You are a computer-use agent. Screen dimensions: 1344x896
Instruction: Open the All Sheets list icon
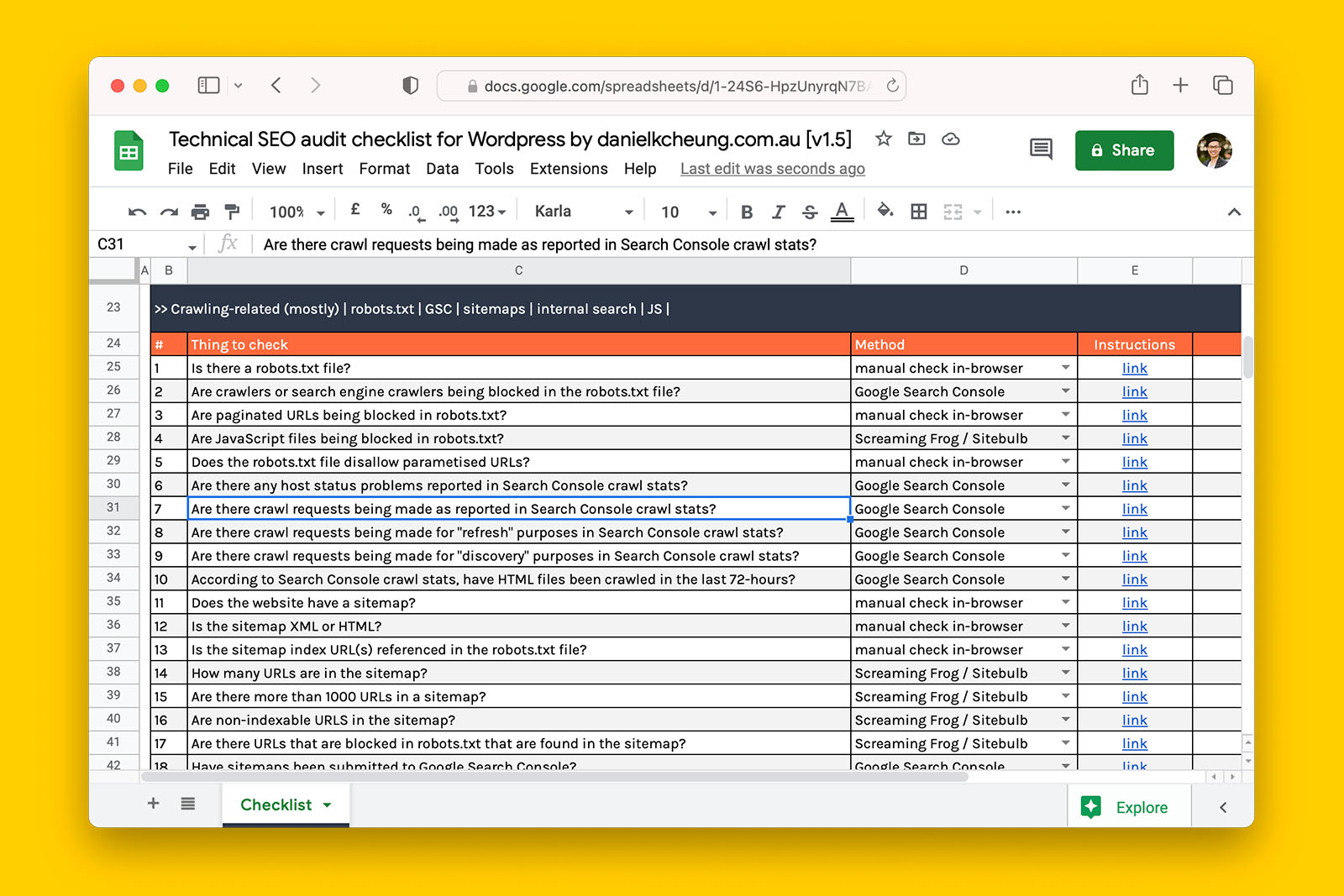point(188,804)
